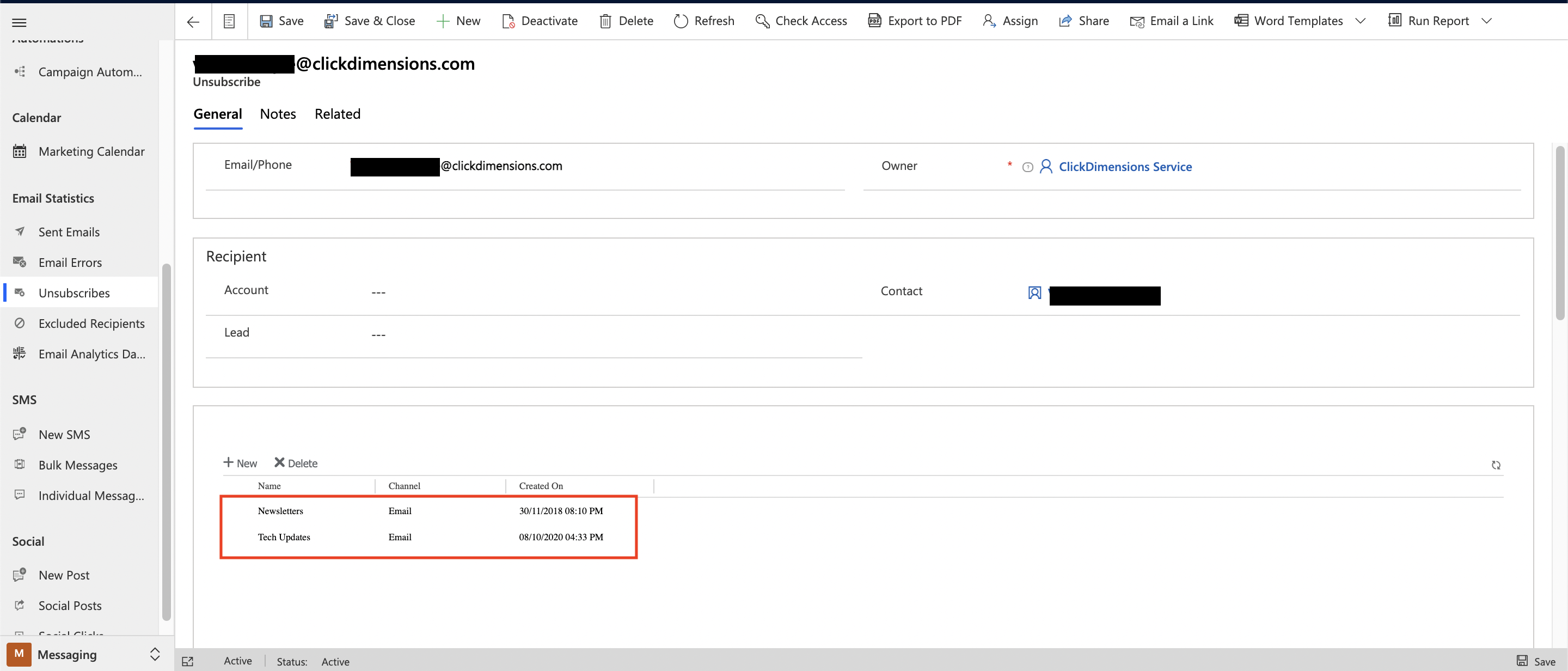Deactivate this unsubscribe record
The width and height of the screenshot is (1568, 671).
coord(540,21)
